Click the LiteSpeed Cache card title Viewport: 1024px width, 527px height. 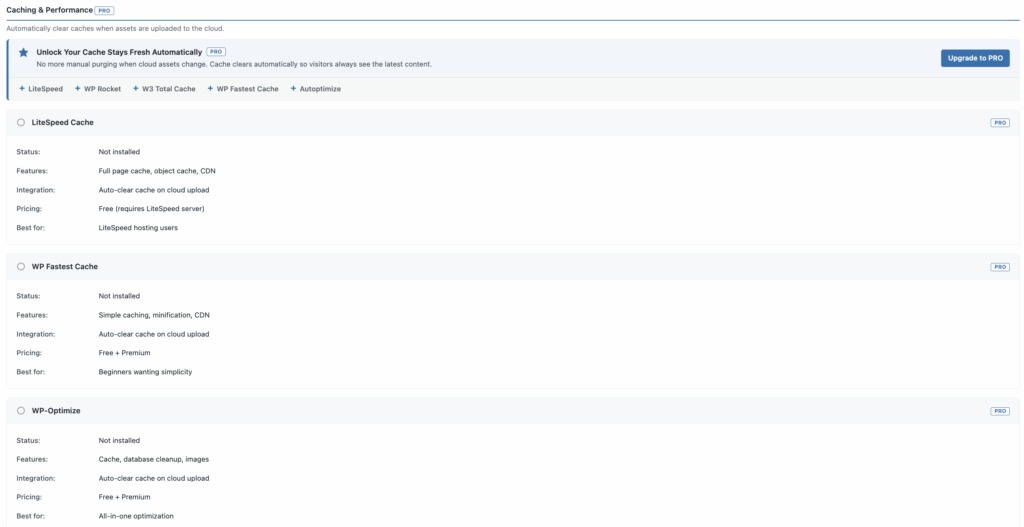coord(63,123)
